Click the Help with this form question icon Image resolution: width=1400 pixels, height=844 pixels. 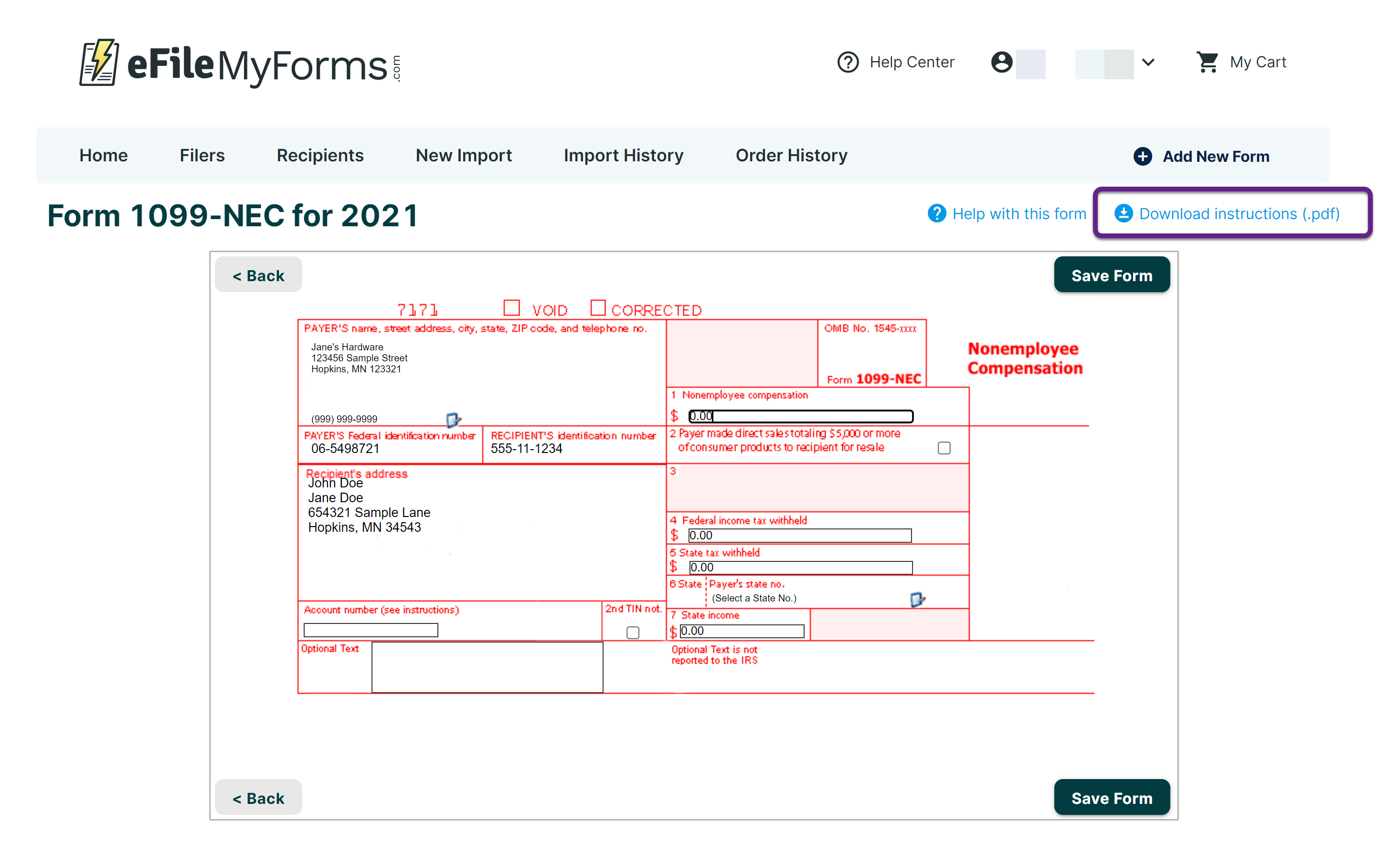tap(937, 213)
